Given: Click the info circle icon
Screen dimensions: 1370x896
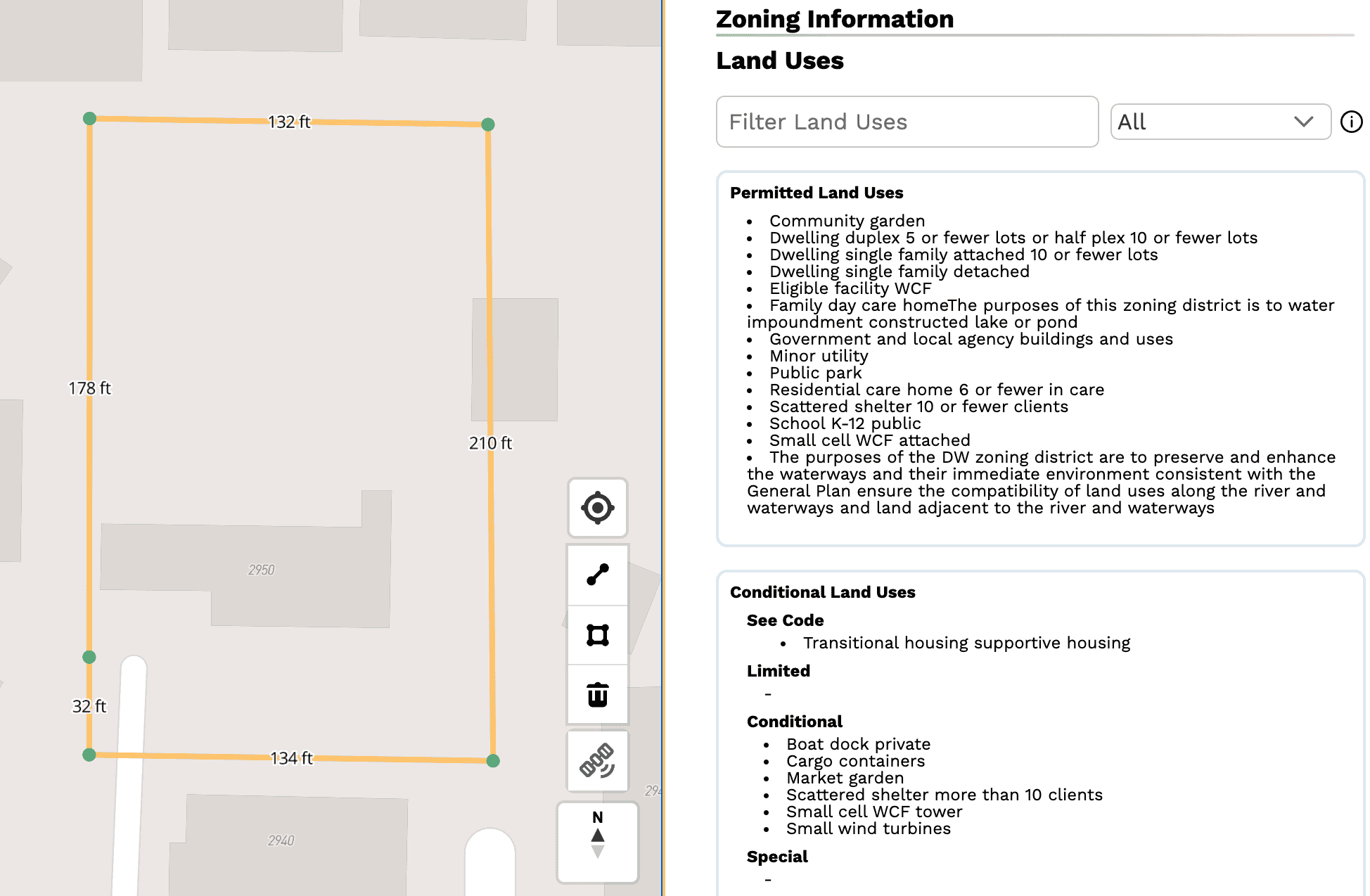Looking at the screenshot, I should (1351, 122).
